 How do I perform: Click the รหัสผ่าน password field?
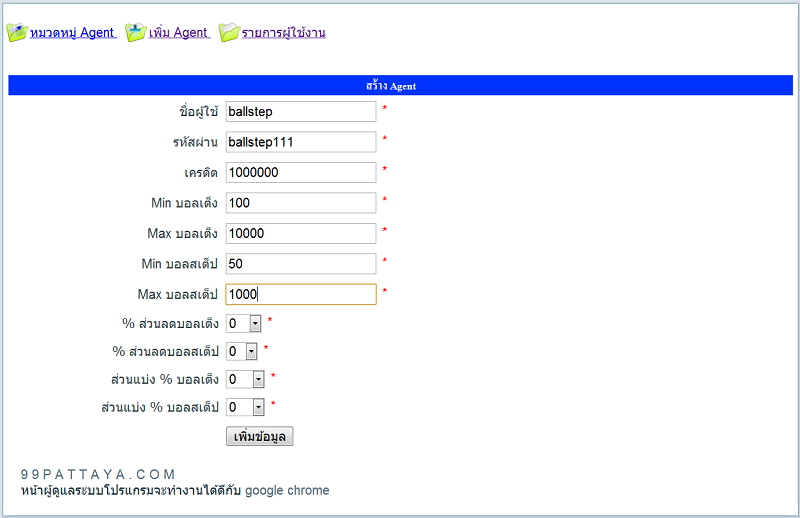[x=300, y=142]
